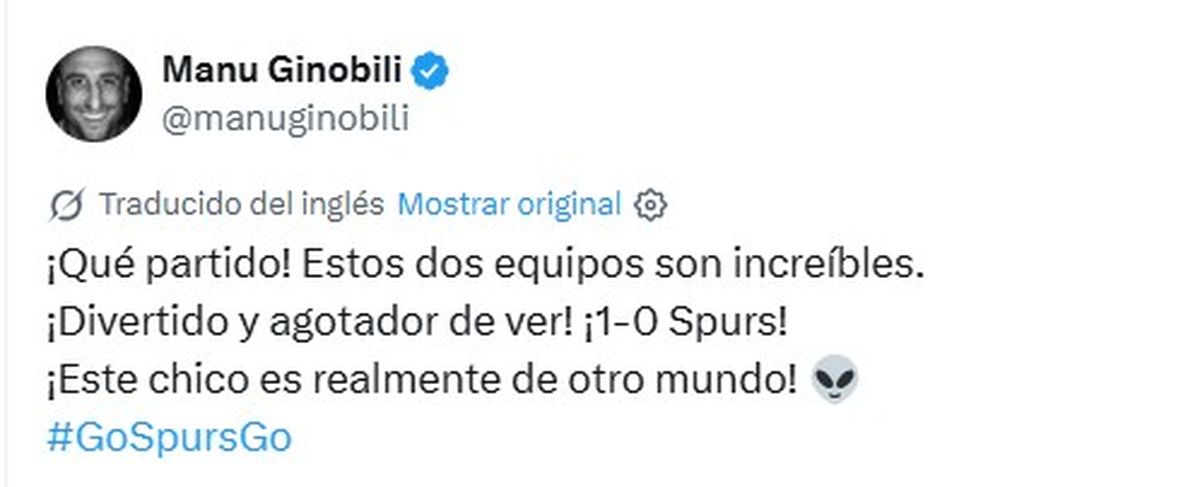The width and height of the screenshot is (1200, 487).
Task: Click the blue verified checkmark badge
Action: (x=432, y=70)
